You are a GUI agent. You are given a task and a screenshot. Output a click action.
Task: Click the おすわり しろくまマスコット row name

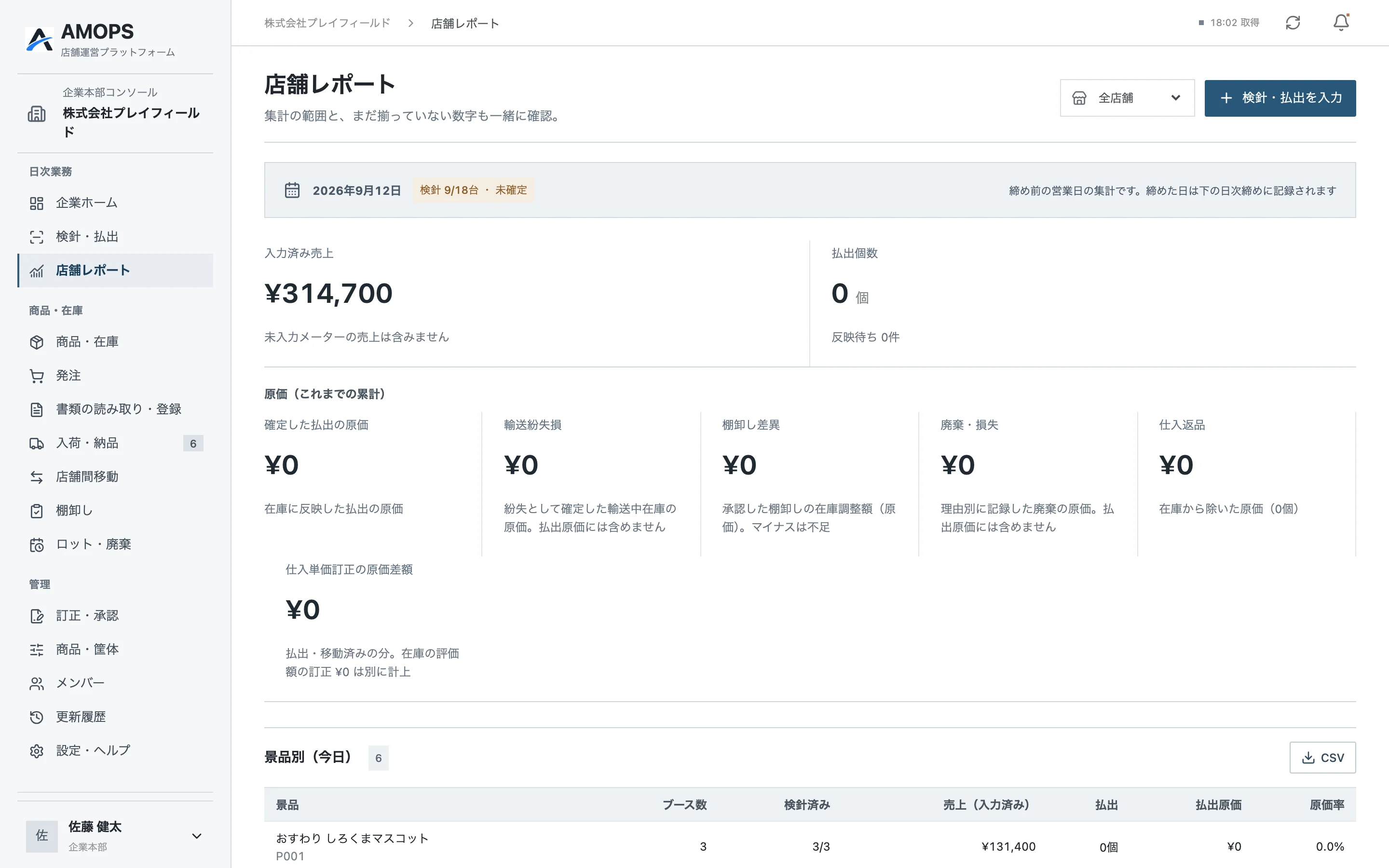353,838
